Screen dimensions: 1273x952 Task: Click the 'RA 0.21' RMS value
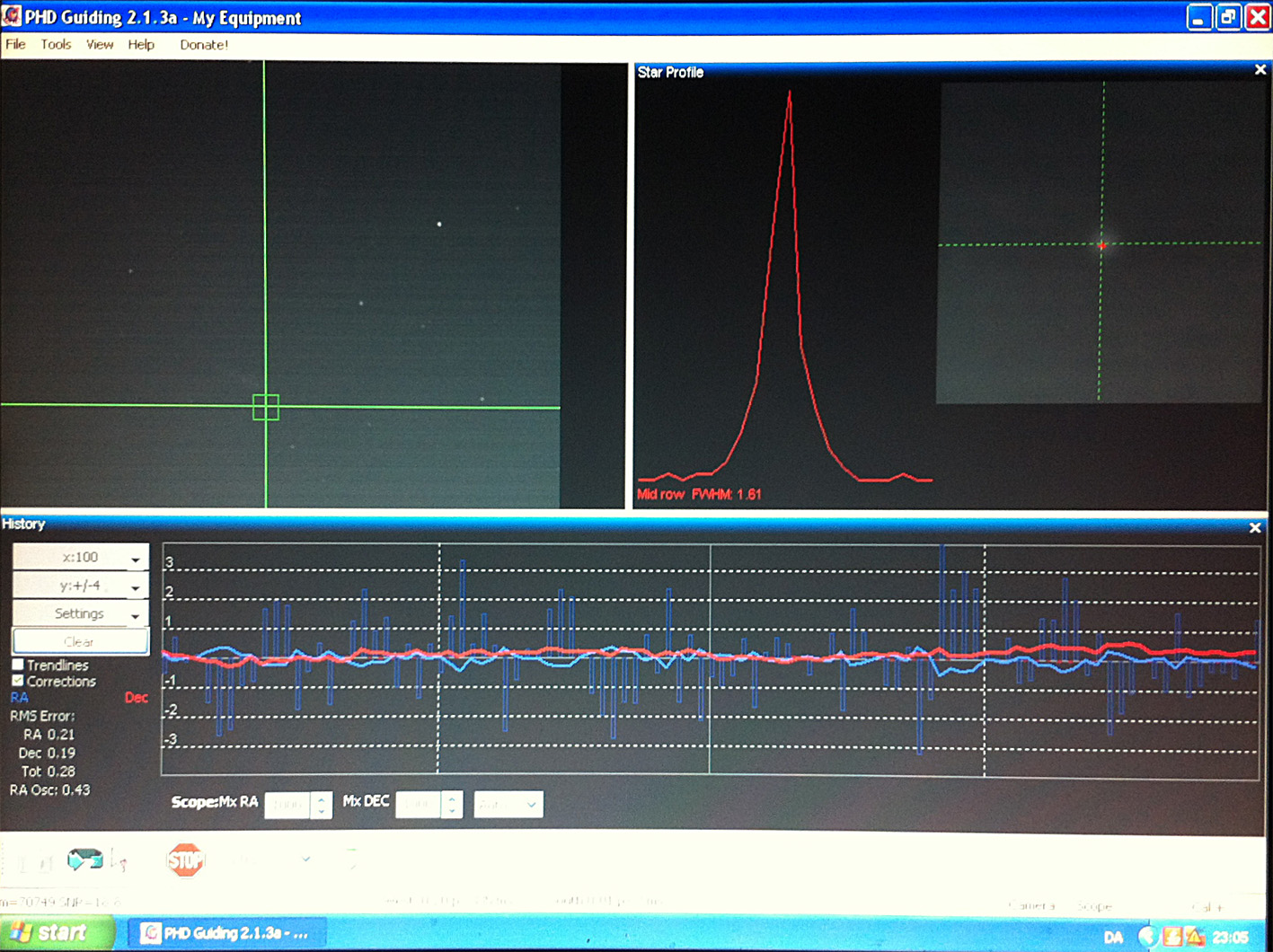pos(49,735)
